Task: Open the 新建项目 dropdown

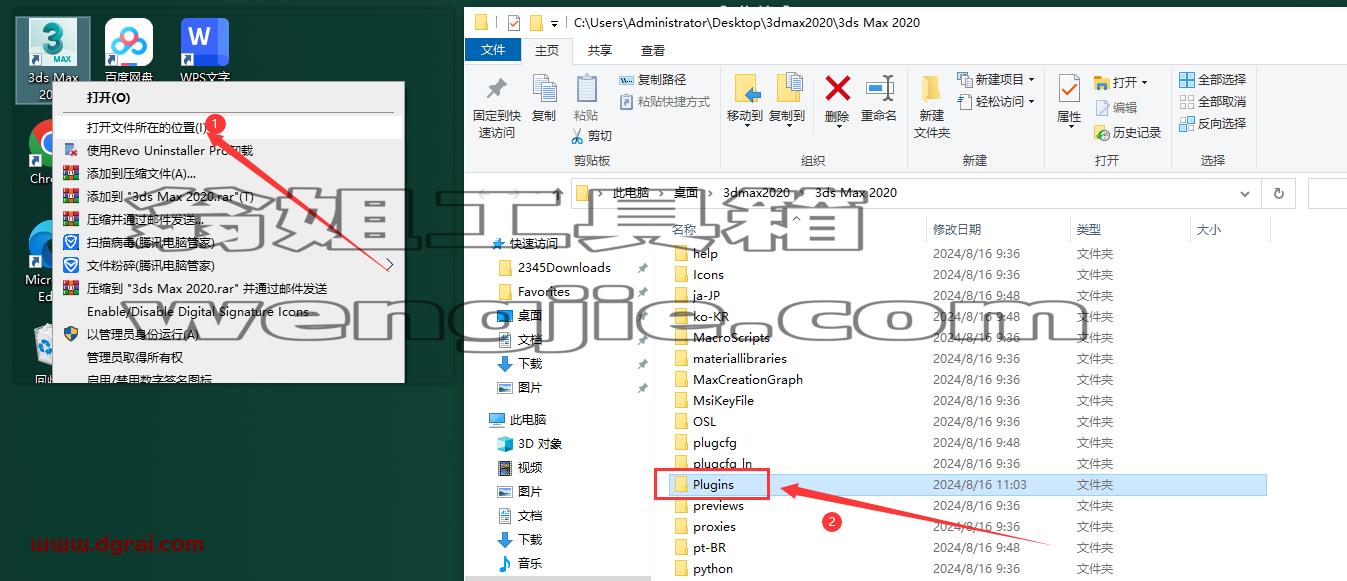Action: point(1031,79)
